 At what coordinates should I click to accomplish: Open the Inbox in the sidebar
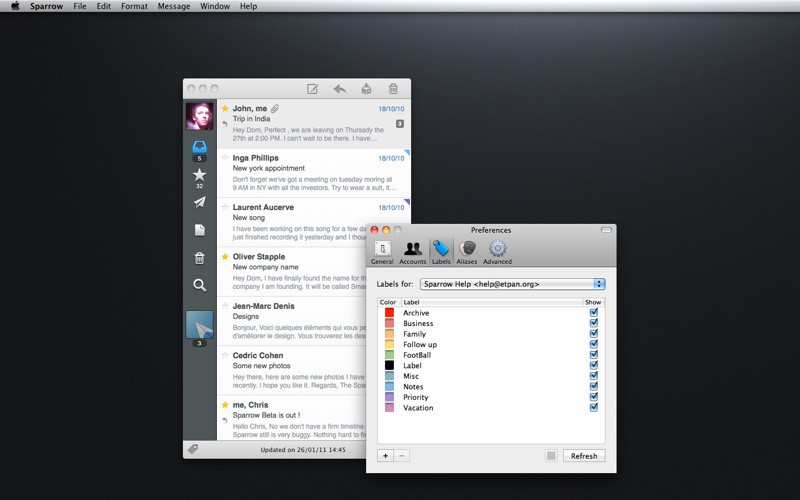199,148
